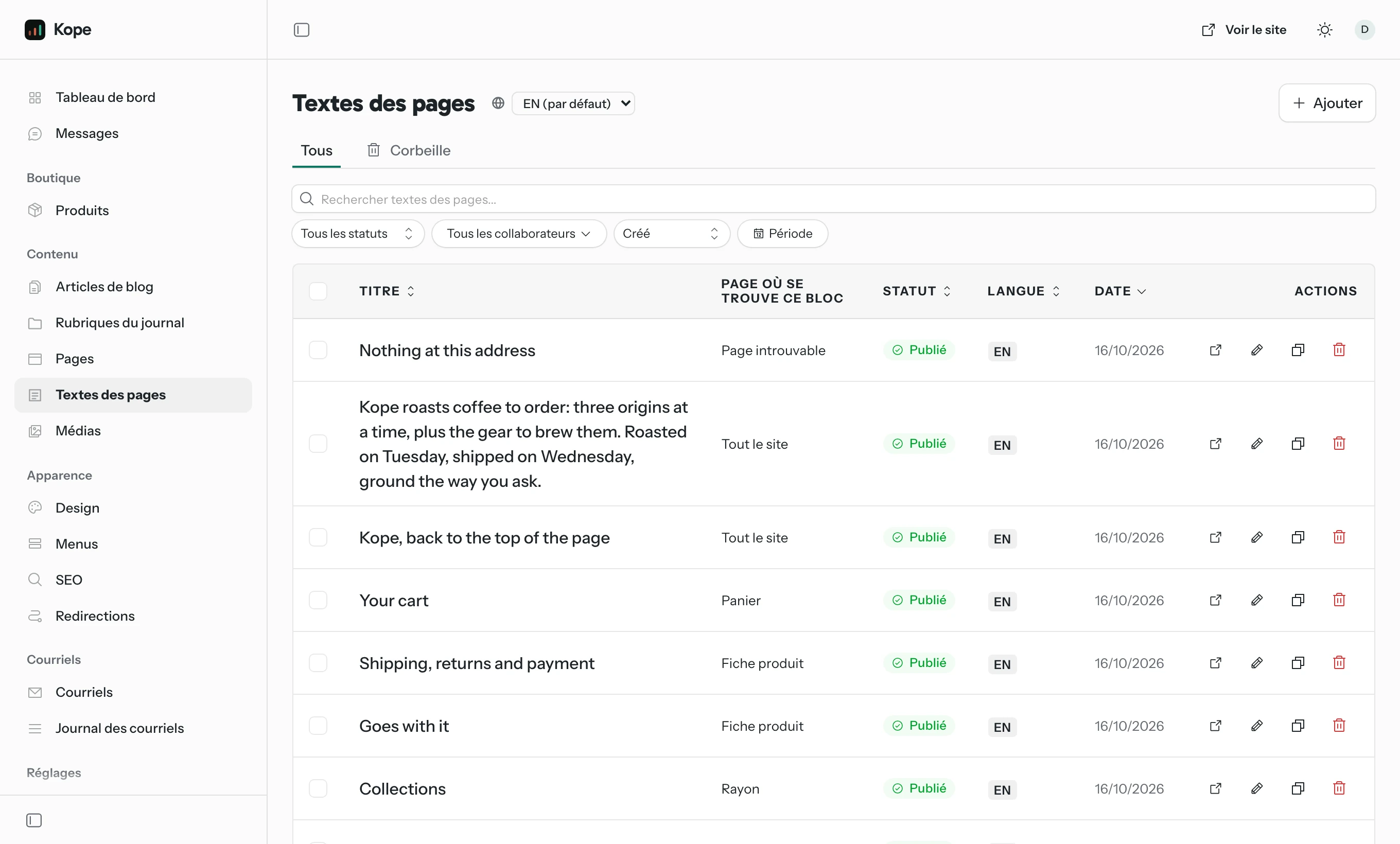
Task: Open external link for Kope, back to the top
Action: click(1215, 537)
